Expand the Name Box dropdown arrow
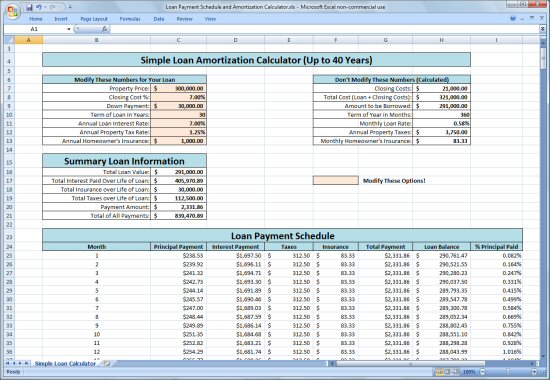This screenshot has height=380, width=550. (69, 29)
